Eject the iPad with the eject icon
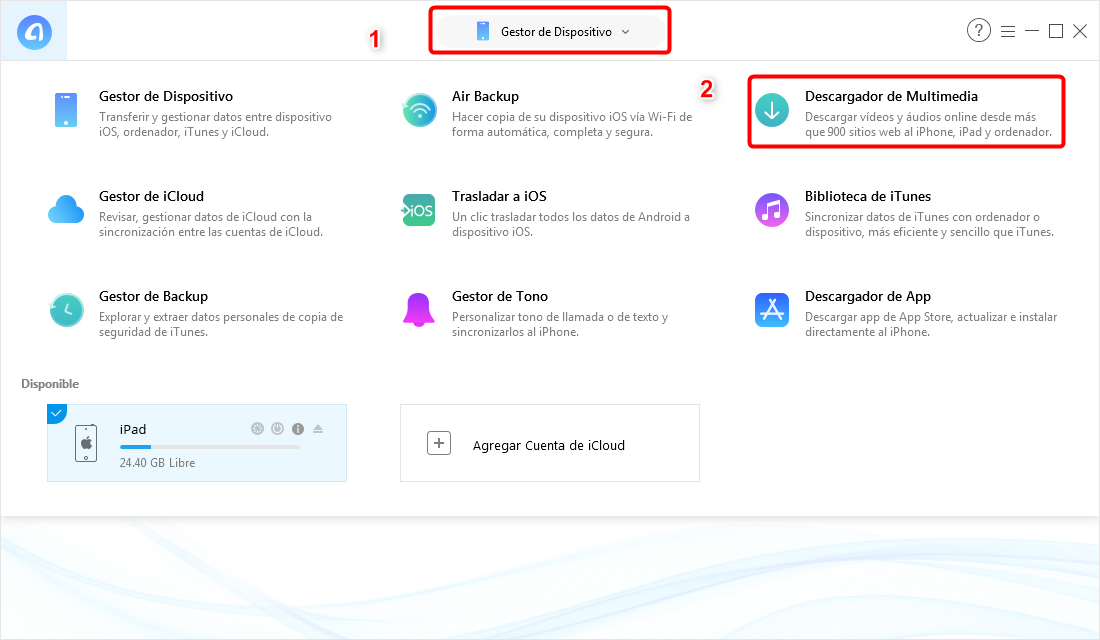Screen dimensions: 1100x640 coord(318,429)
